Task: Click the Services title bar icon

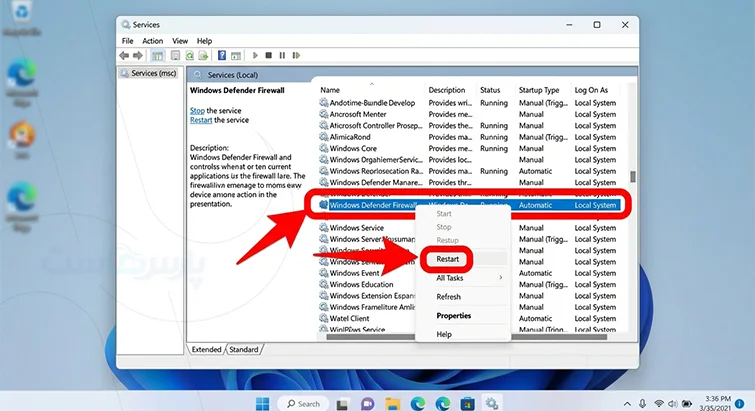Action: [x=126, y=25]
